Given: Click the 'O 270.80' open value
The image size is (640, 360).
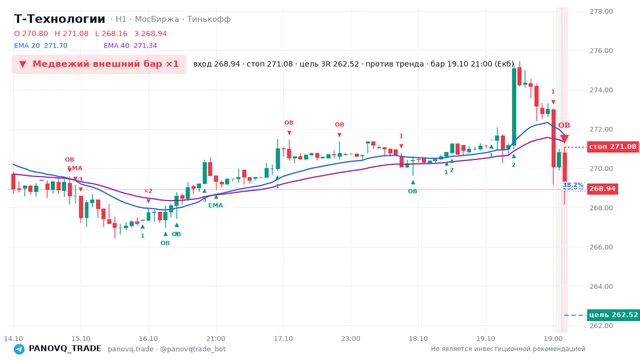Looking at the screenshot, I should 31,33.
